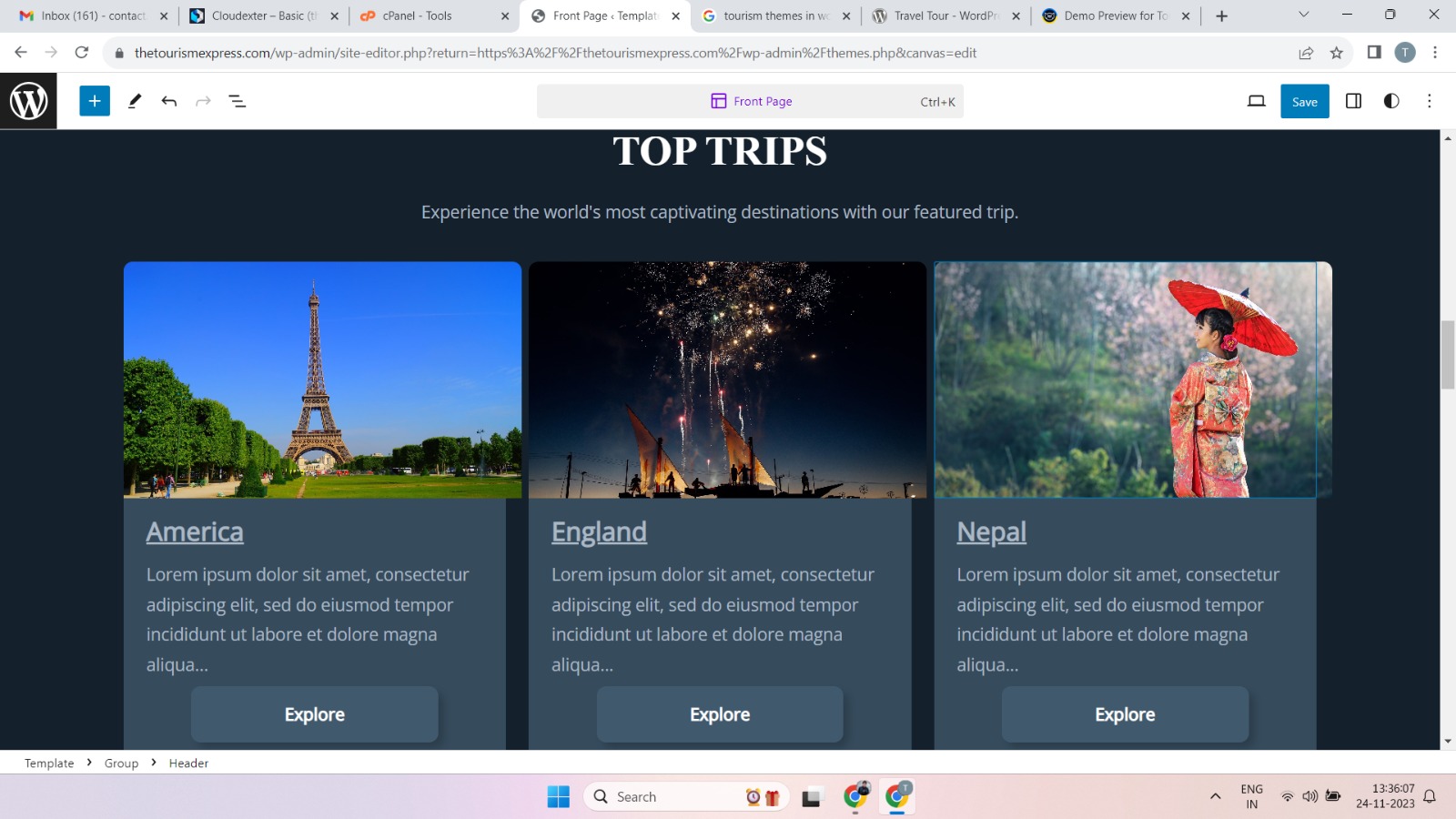Image resolution: width=1456 pixels, height=819 pixels.
Task: Click the editor vertical scrollbar thumb
Action: 1447,355
